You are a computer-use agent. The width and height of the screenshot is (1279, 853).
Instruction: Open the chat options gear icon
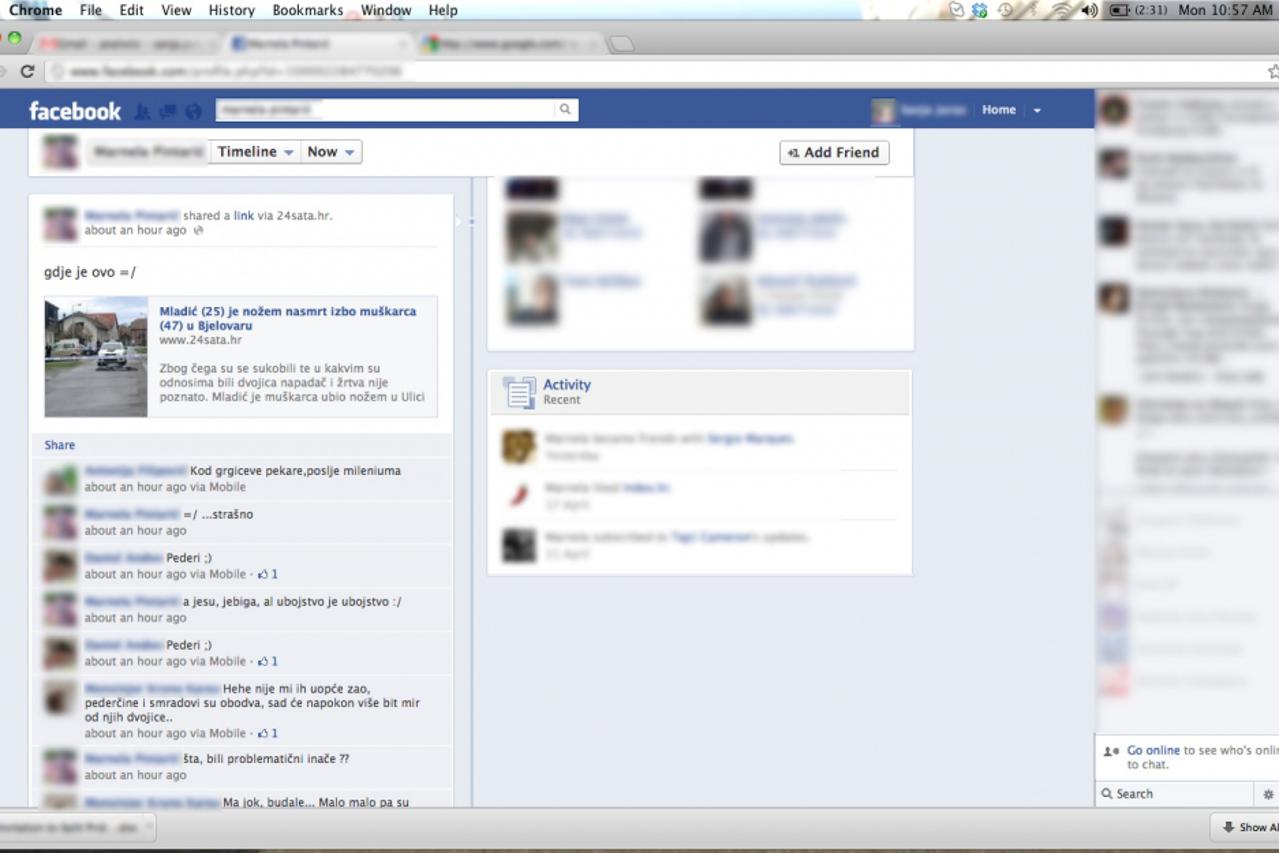click(x=1268, y=794)
